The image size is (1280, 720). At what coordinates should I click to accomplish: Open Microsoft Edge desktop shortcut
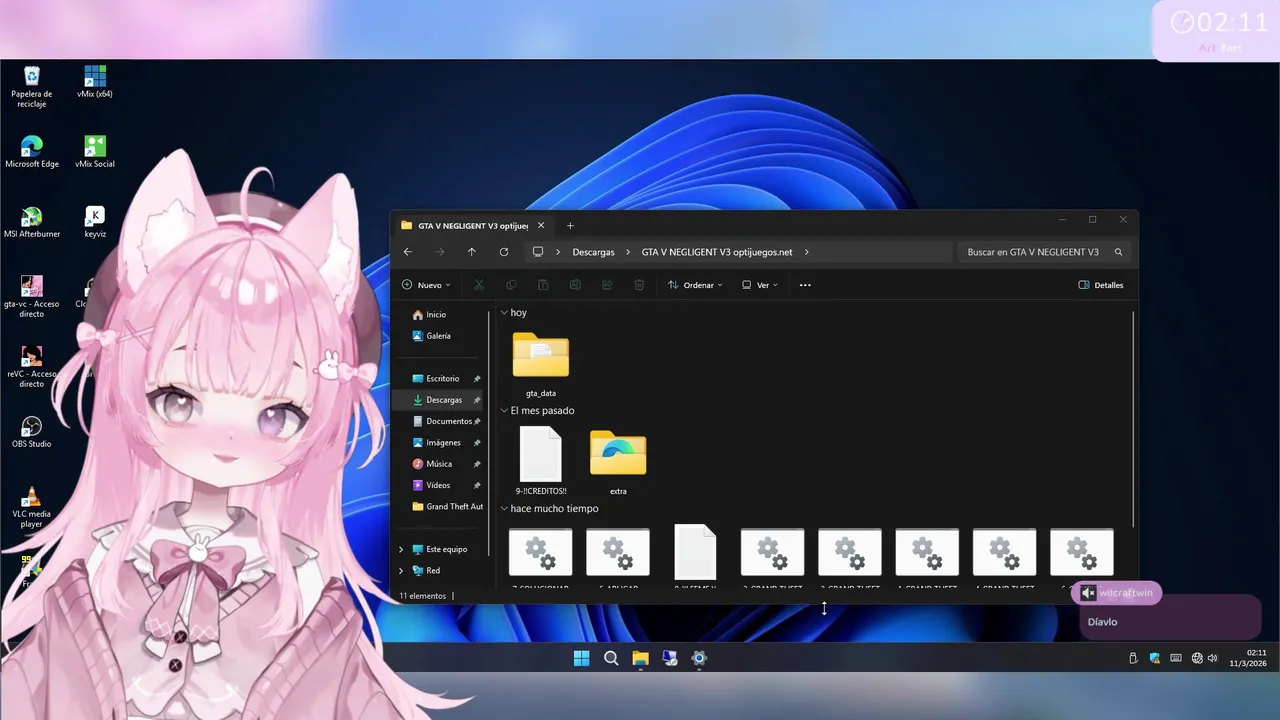(x=32, y=152)
